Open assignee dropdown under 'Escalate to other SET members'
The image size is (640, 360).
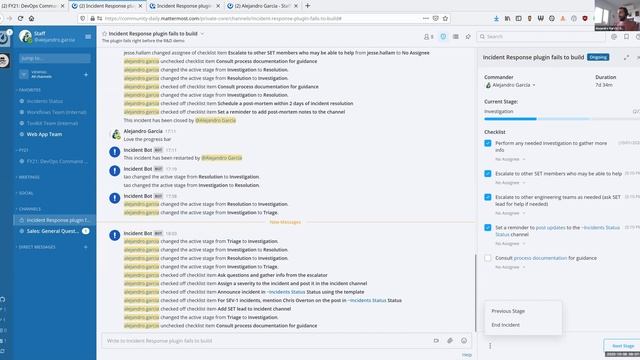(x=510, y=183)
